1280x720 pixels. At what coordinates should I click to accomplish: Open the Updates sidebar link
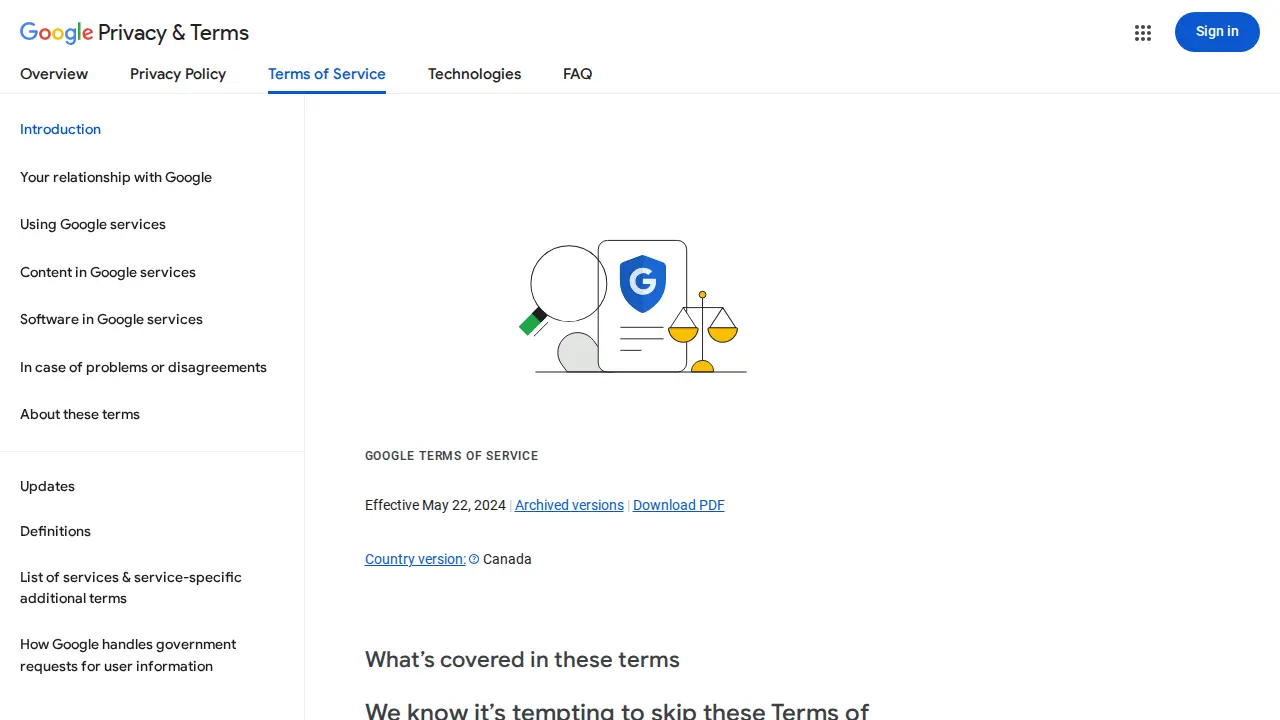tap(47, 486)
